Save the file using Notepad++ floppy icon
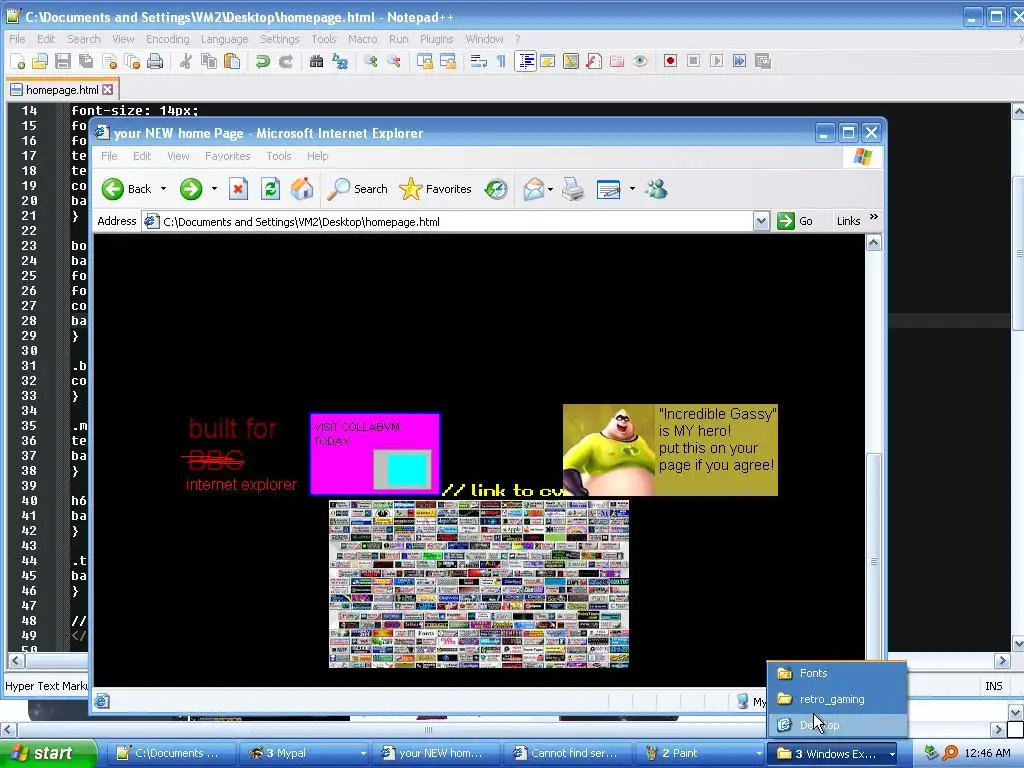 (63, 61)
